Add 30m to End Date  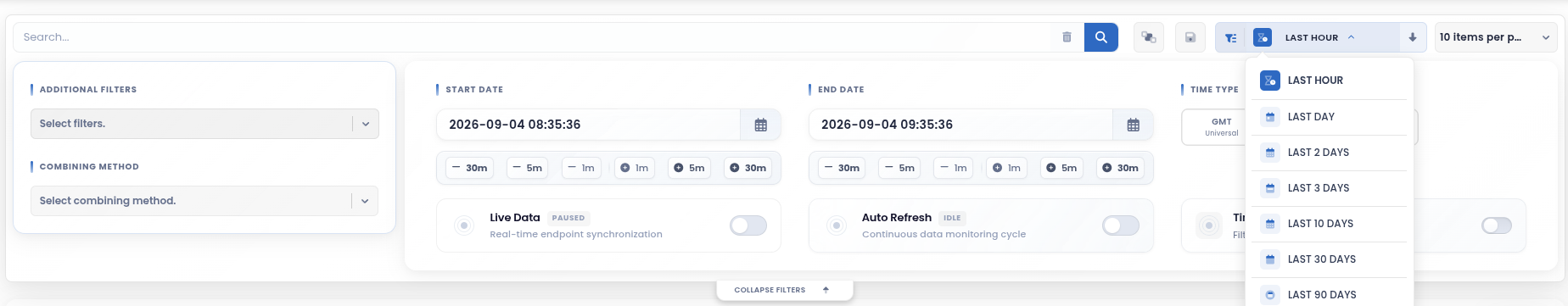click(1120, 168)
